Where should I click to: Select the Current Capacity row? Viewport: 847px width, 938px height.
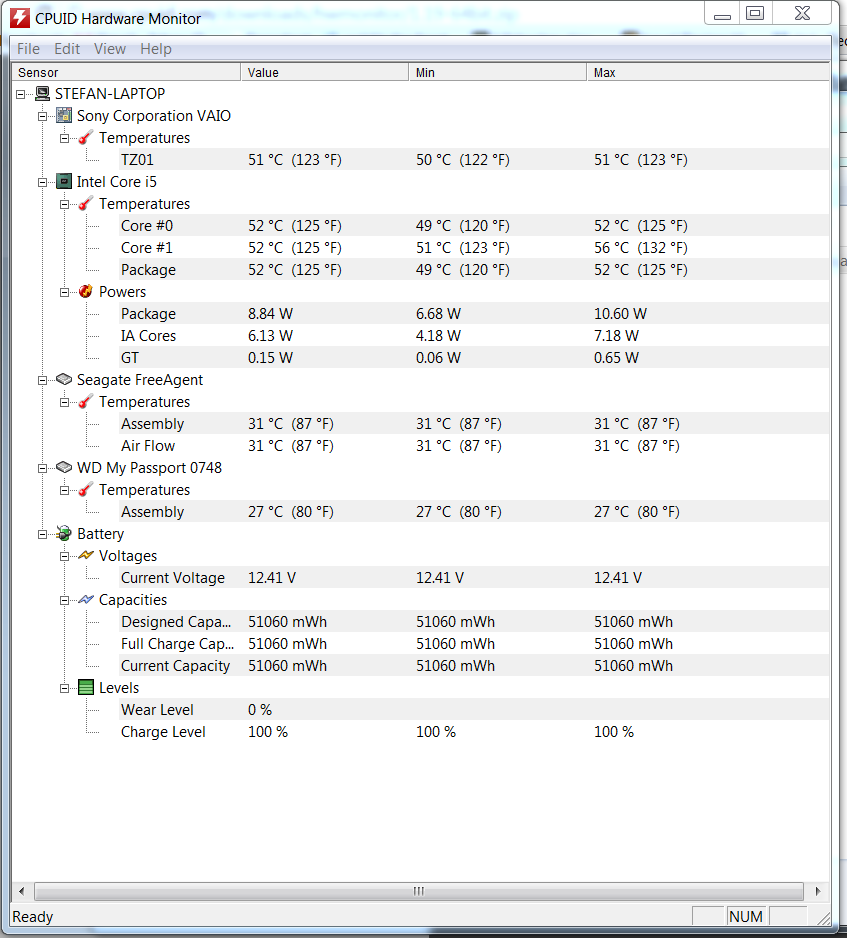pyautogui.click(x=474, y=666)
